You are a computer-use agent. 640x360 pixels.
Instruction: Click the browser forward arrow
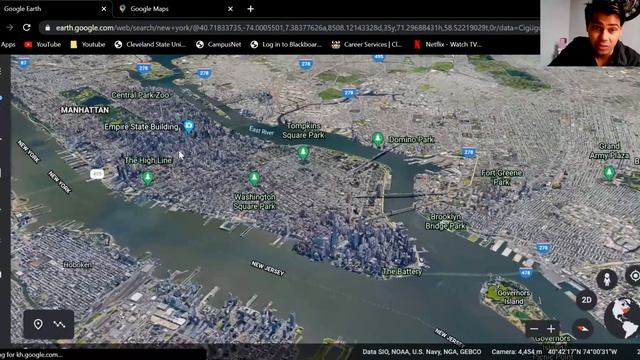click(10, 27)
